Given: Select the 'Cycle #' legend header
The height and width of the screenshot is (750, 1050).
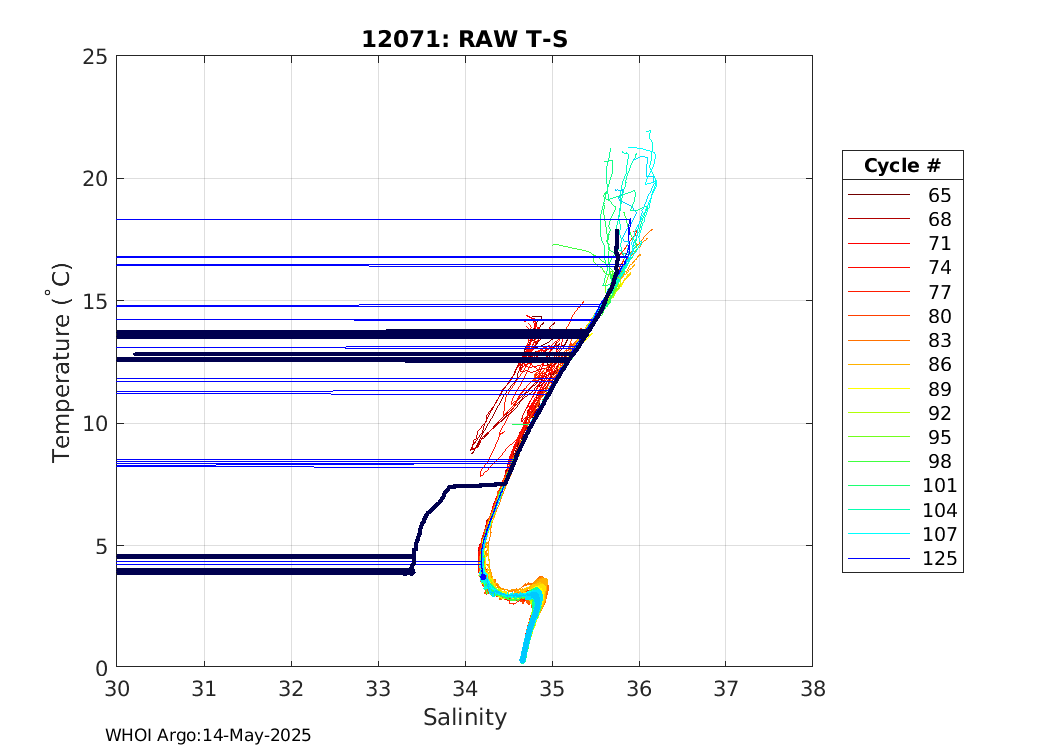Looking at the screenshot, I should 902,165.
